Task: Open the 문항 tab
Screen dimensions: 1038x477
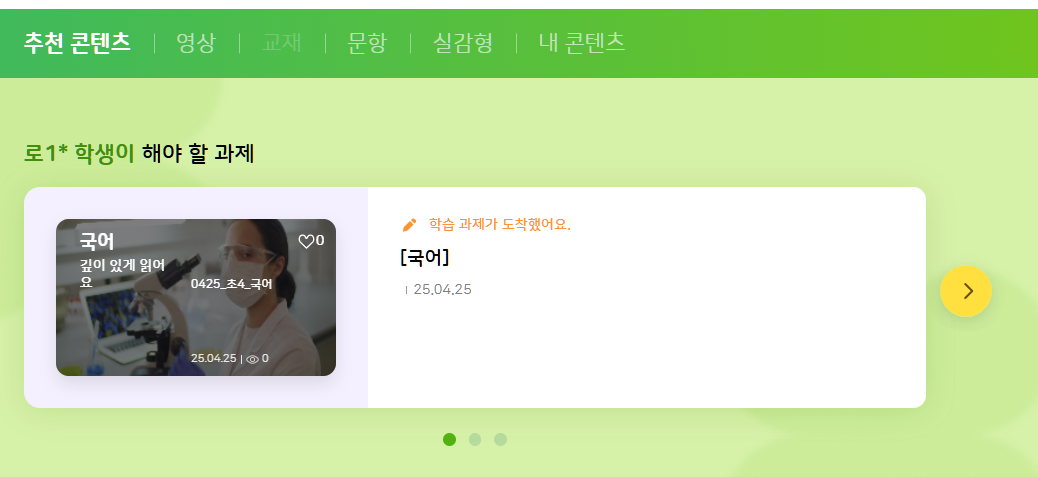Action: coord(367,43)
